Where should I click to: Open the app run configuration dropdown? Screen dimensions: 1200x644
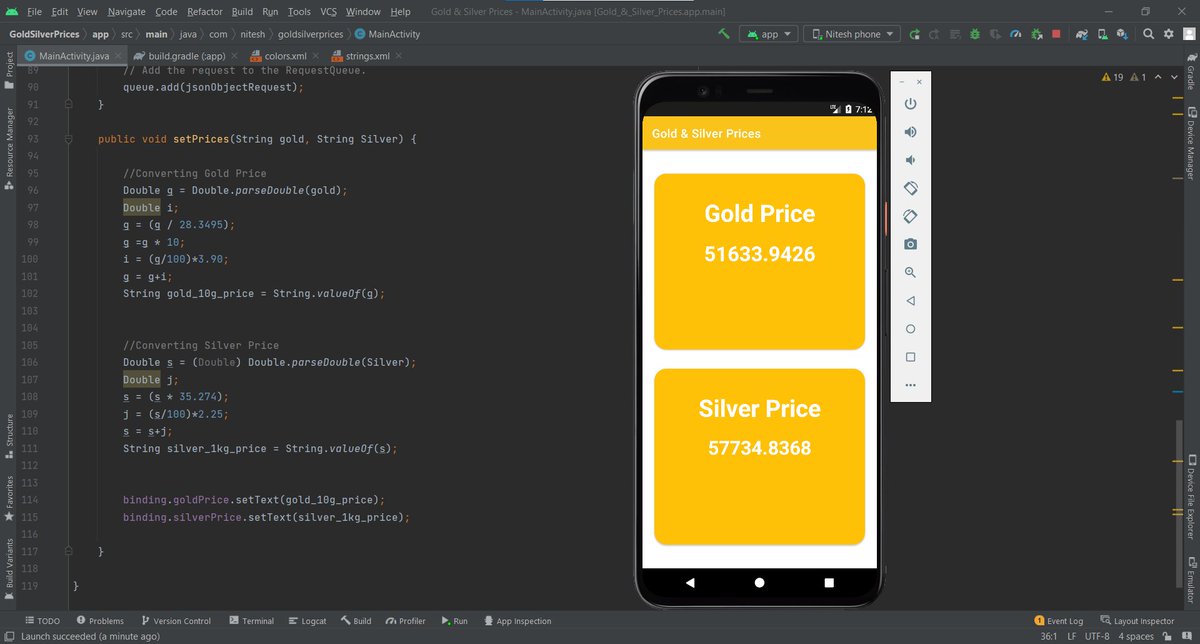[768, 33]
